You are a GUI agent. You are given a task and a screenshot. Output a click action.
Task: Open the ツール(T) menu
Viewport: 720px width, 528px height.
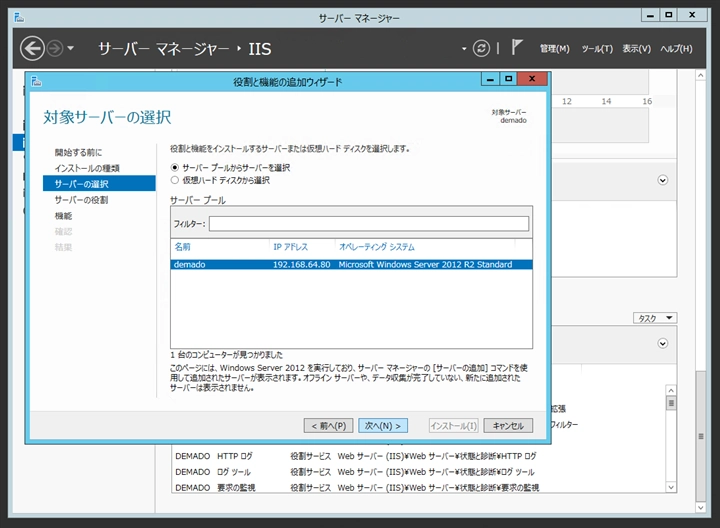(x=597, y=49)
